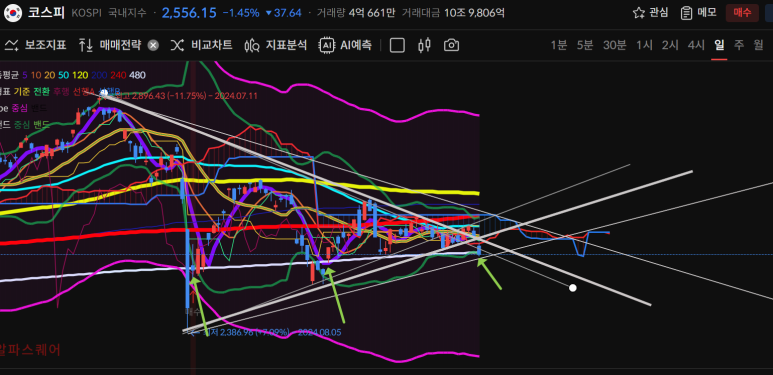Viewport: 773px width, 375px height.
Task: Click the green 밴드 Bollinger label
Action: [41, 124]
